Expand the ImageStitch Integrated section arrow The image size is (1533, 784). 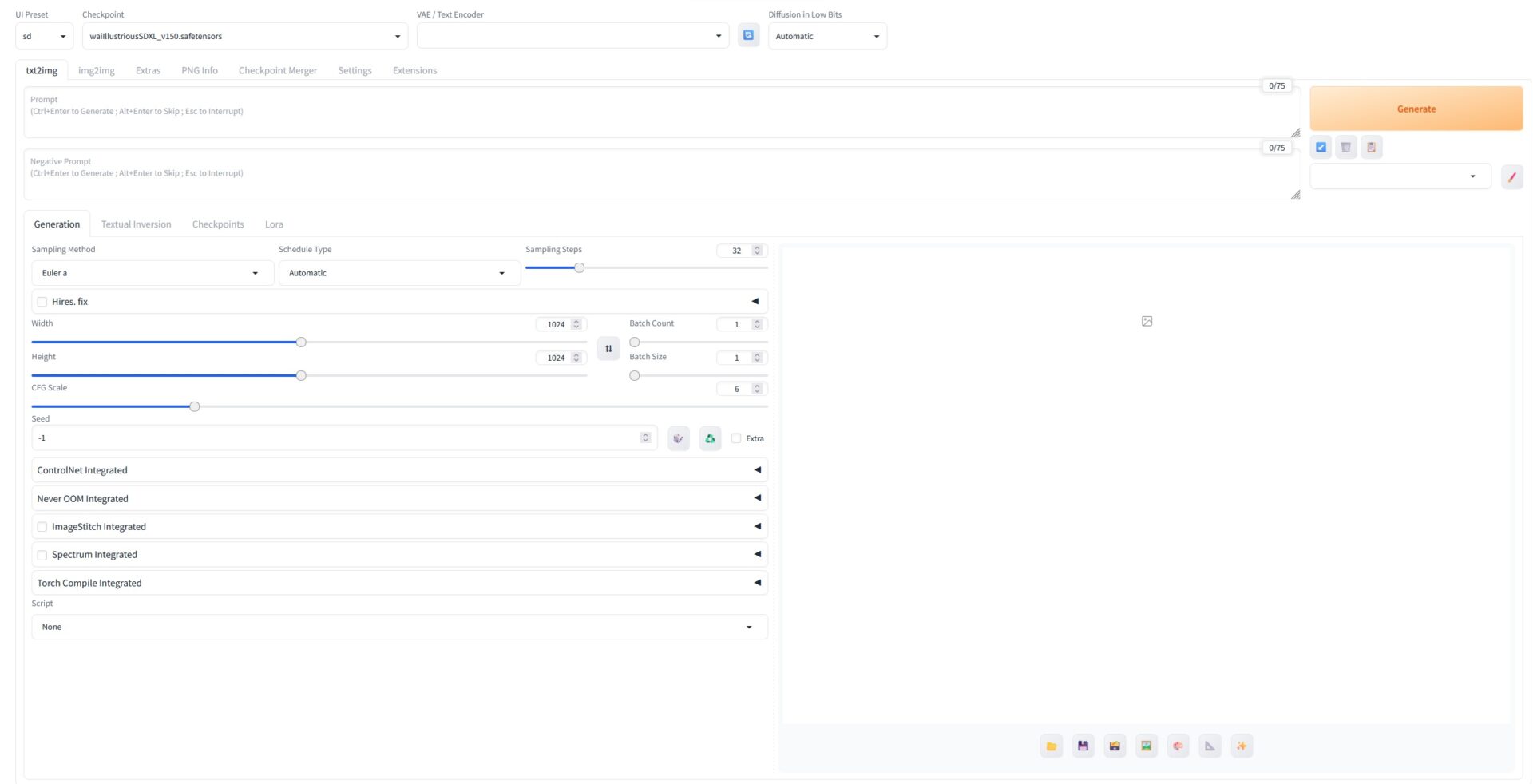[x=758, y=526]
